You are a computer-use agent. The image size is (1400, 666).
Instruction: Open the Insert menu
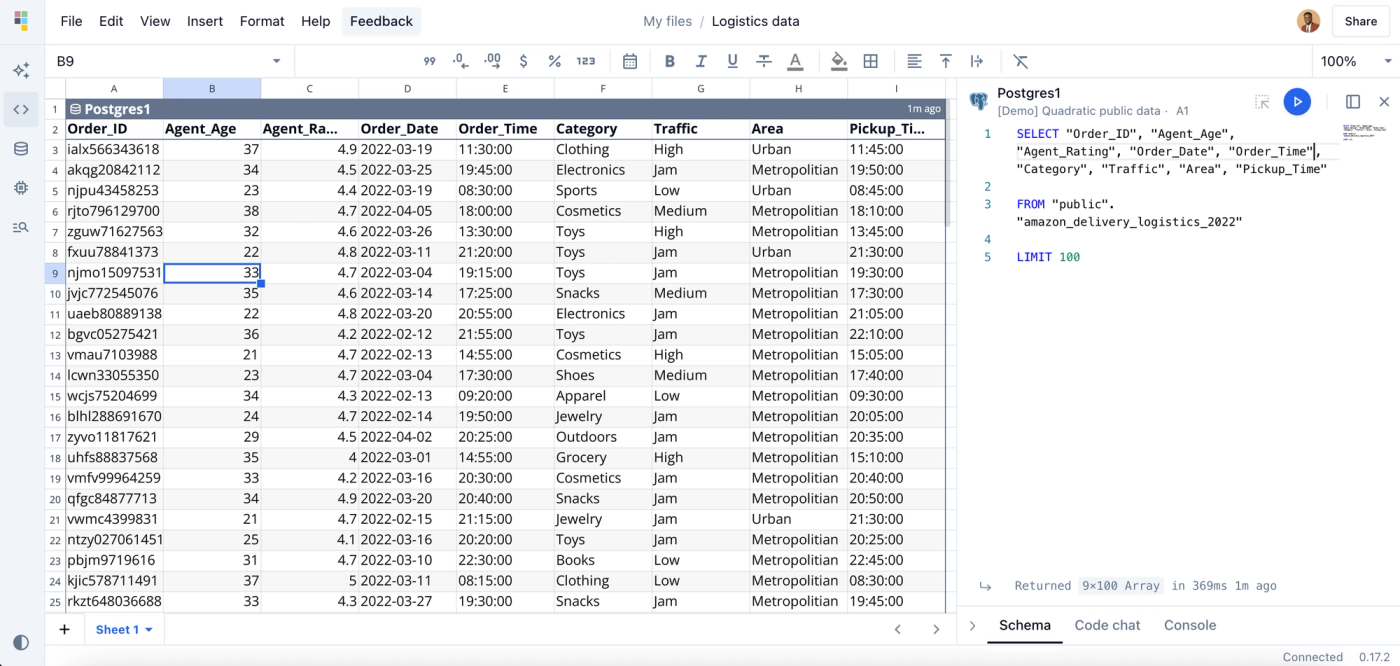(205, 21)
